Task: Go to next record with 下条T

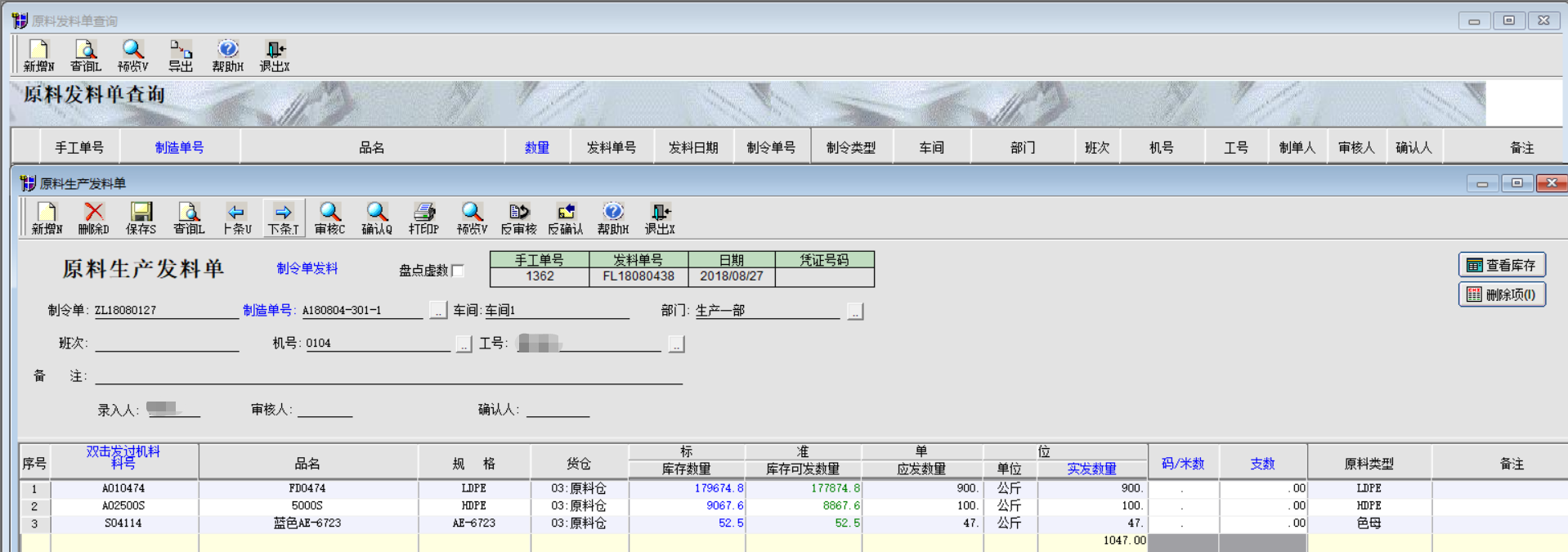Action: (284, 219)
